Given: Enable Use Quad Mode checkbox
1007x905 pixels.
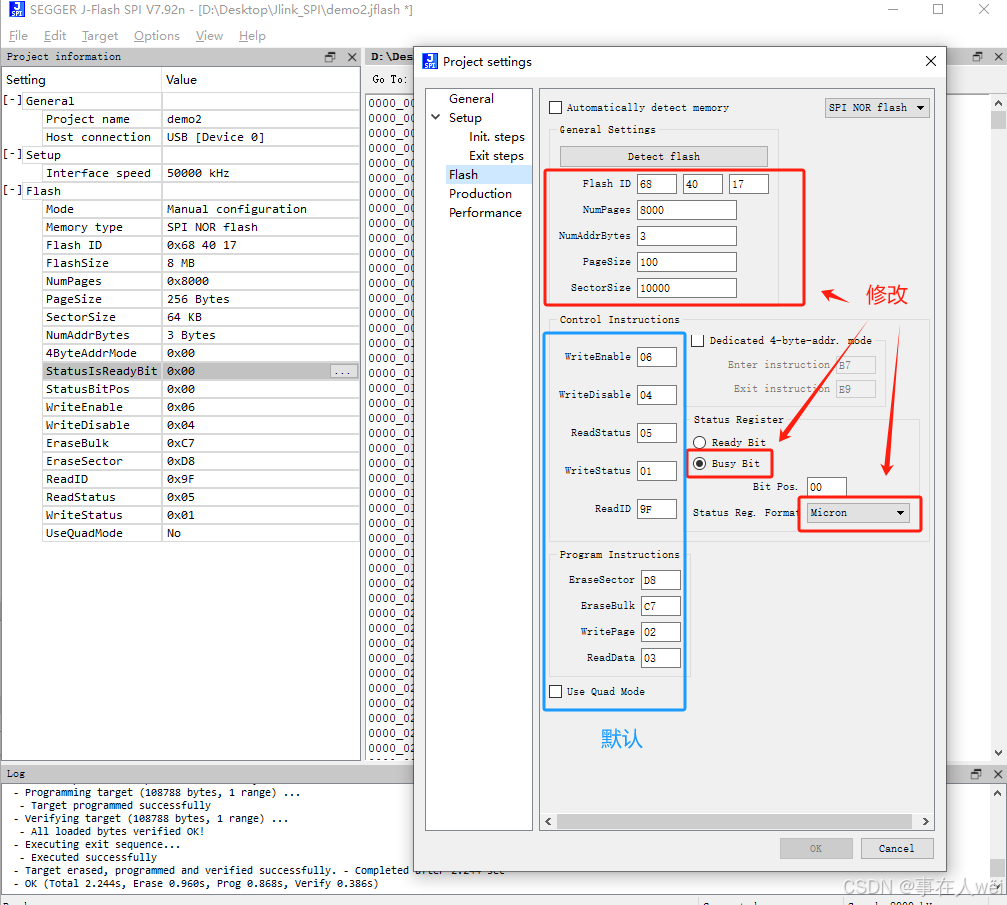Looking at the screenshot, I should (x=556, y=691).
